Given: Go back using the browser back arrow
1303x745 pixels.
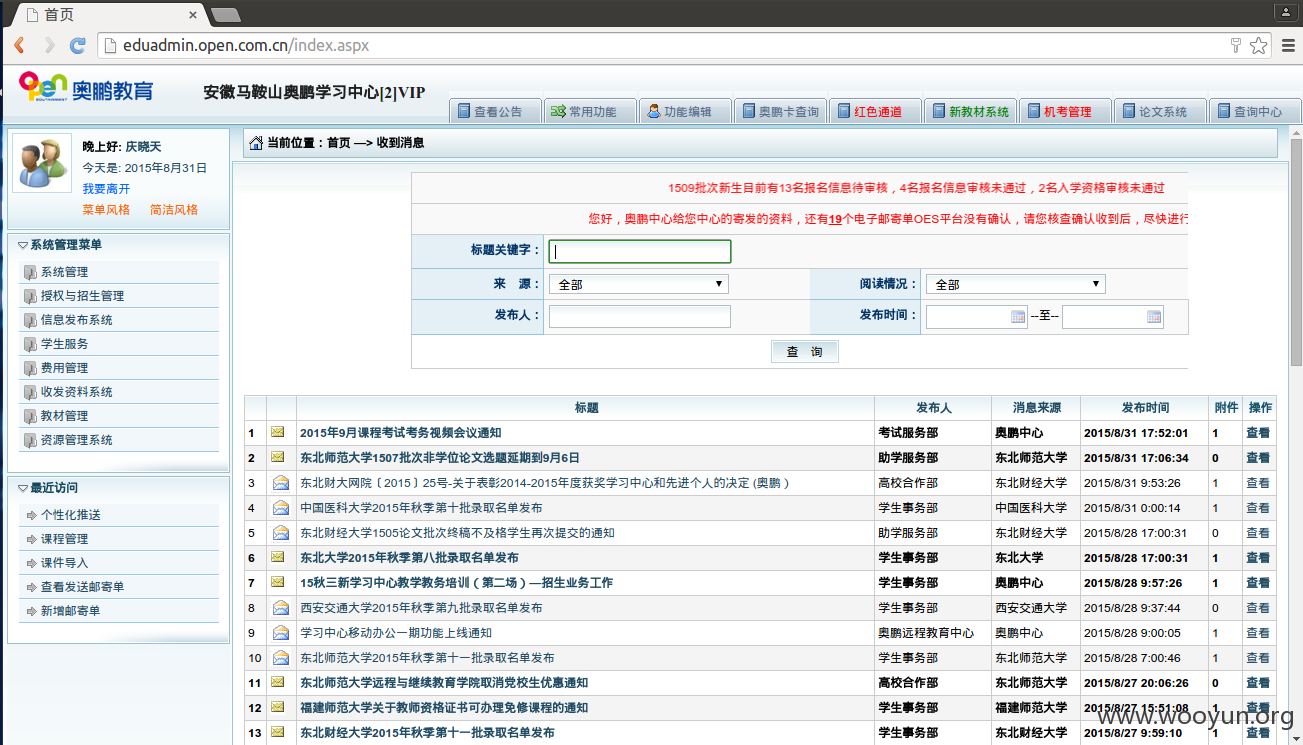Looking at the screenshot, I should click(x=19, y=46).
